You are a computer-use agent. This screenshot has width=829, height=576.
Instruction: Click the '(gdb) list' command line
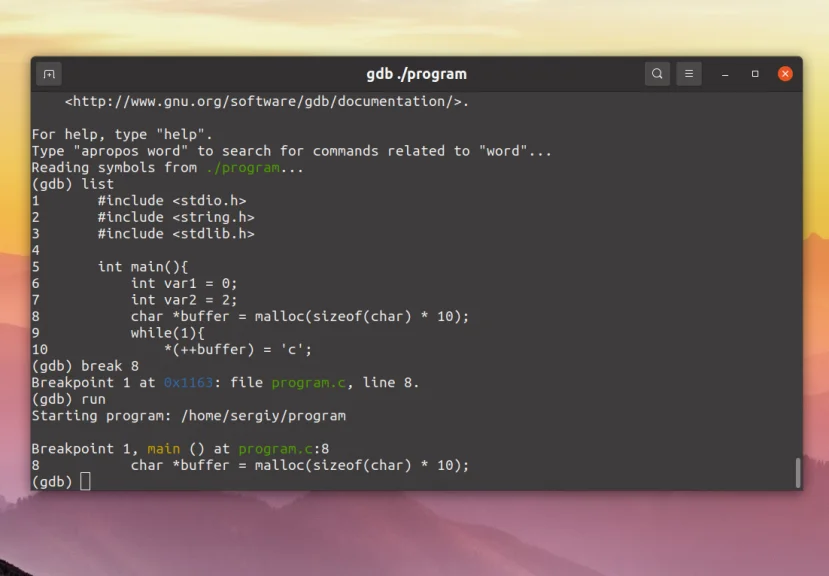(72, 184)
